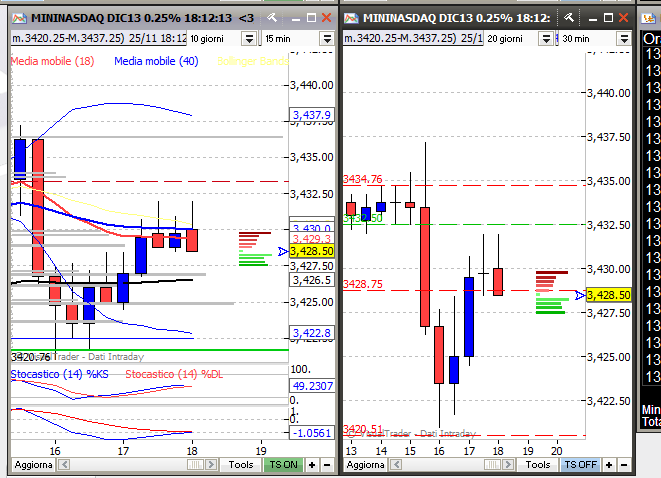Zoom out with minus button on right chart
Screen dimensions: 661x478
(x=624, y=465)
